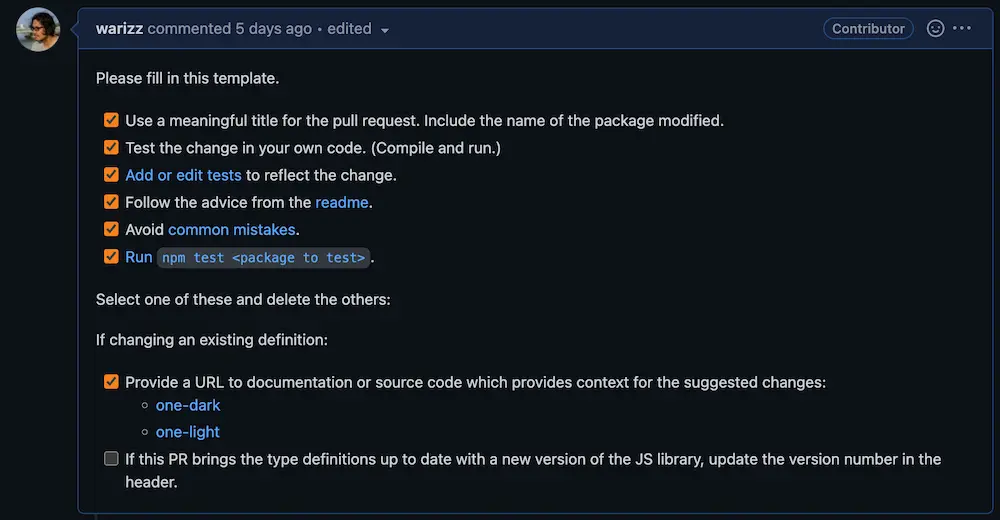The width and height of the screenshot is (1000, 520).
Task: Open the one-dark link
Action: tap(188, 405)
